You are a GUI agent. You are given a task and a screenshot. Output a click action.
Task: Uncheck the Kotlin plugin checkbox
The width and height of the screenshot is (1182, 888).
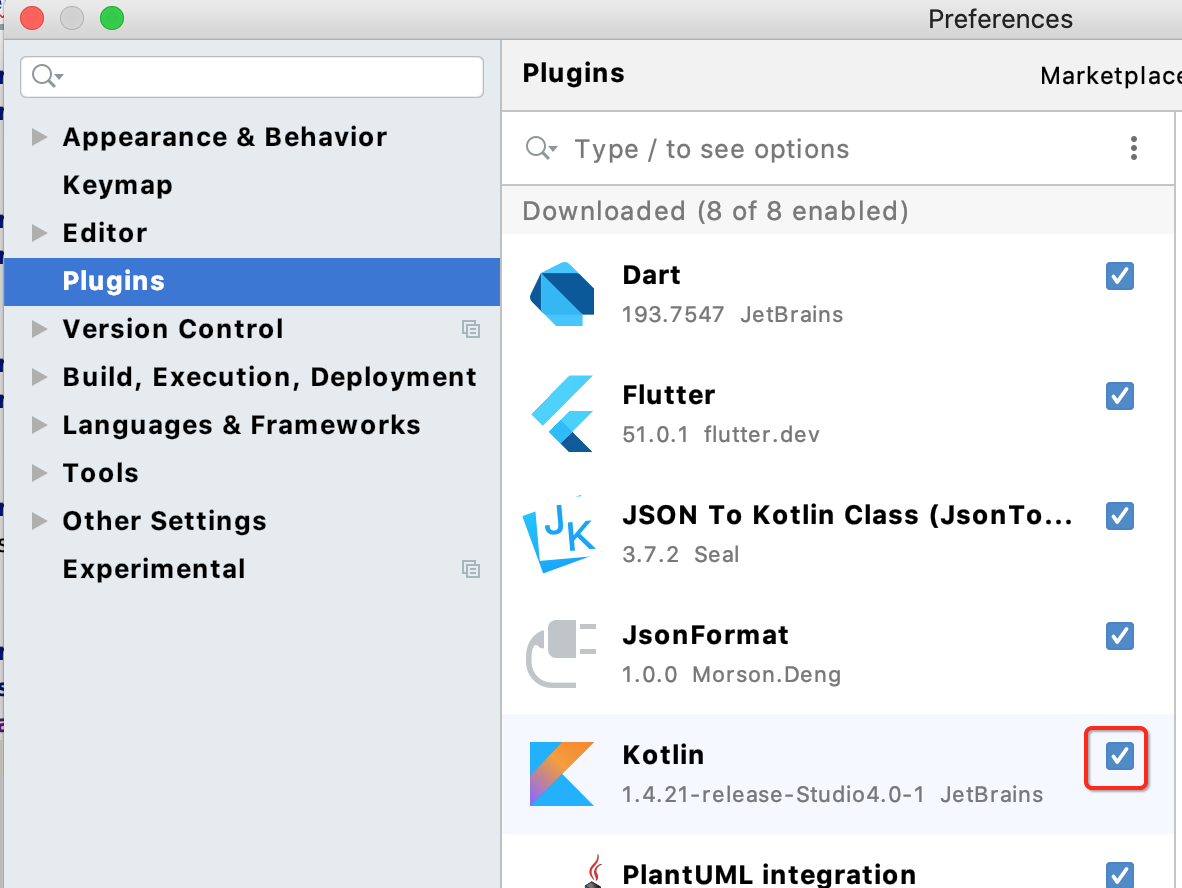pos(1120,756)
